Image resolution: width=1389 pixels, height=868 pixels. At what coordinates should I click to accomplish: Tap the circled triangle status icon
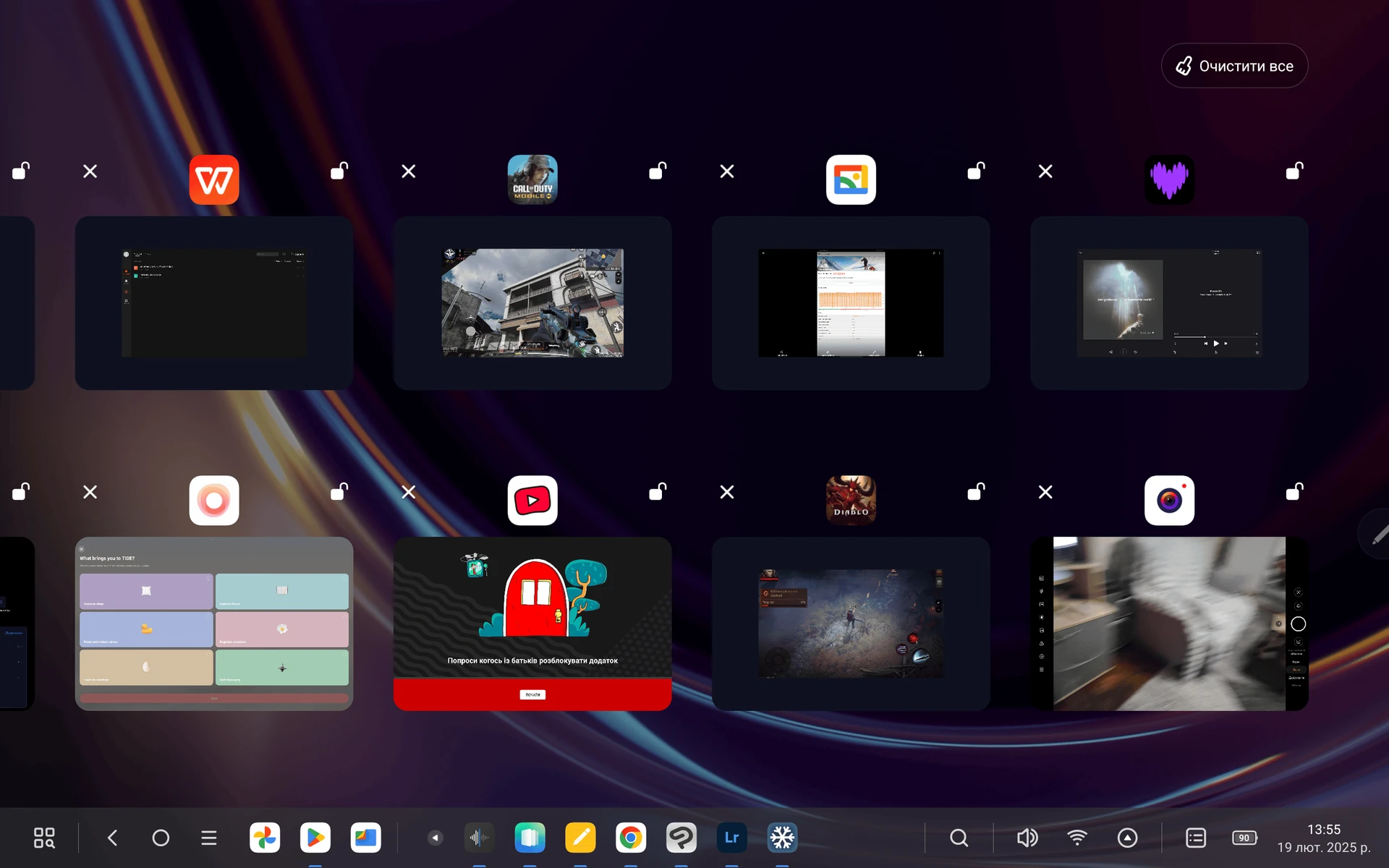(1127, 838)
